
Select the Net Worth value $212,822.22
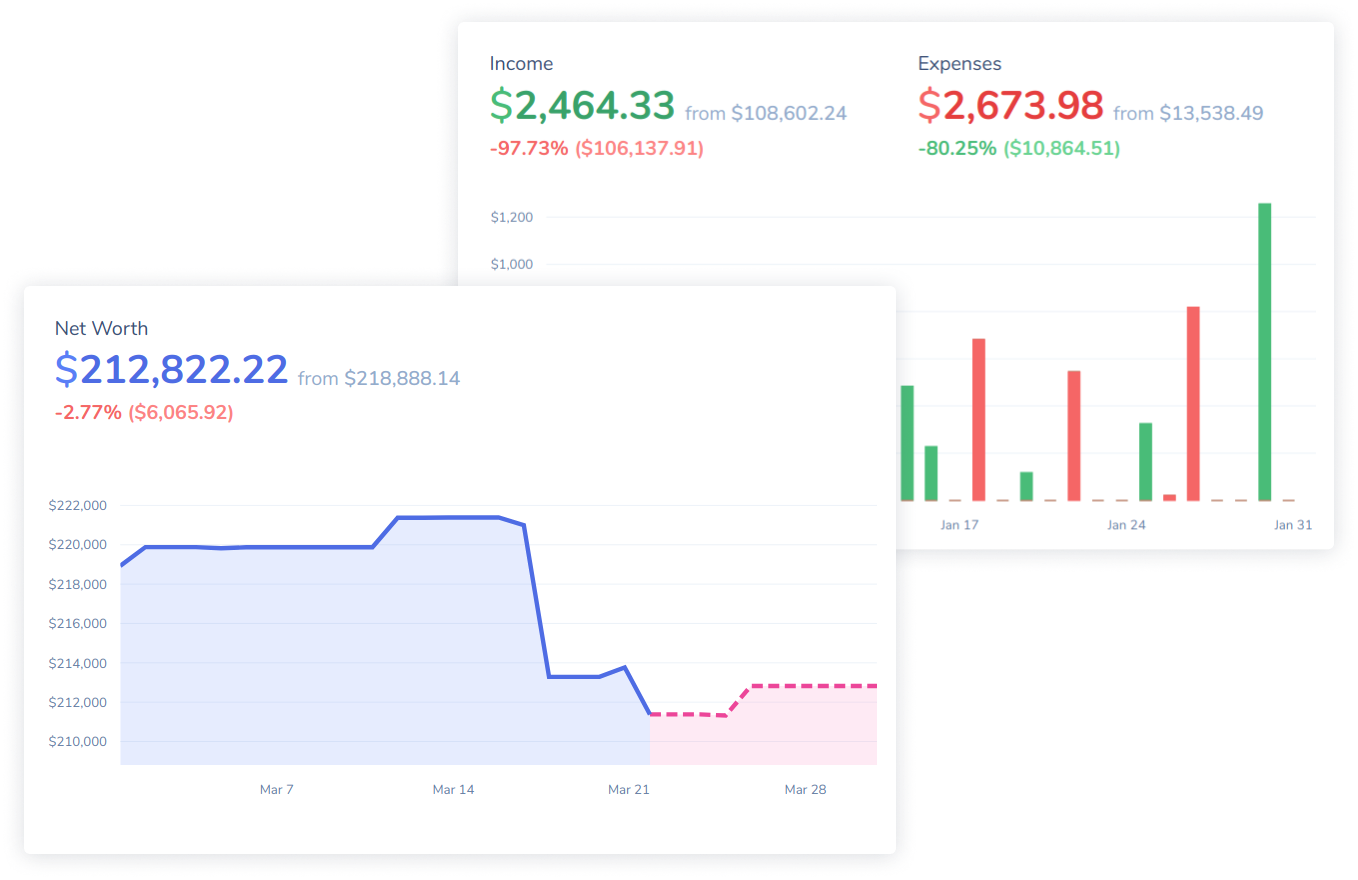[171, 371]
